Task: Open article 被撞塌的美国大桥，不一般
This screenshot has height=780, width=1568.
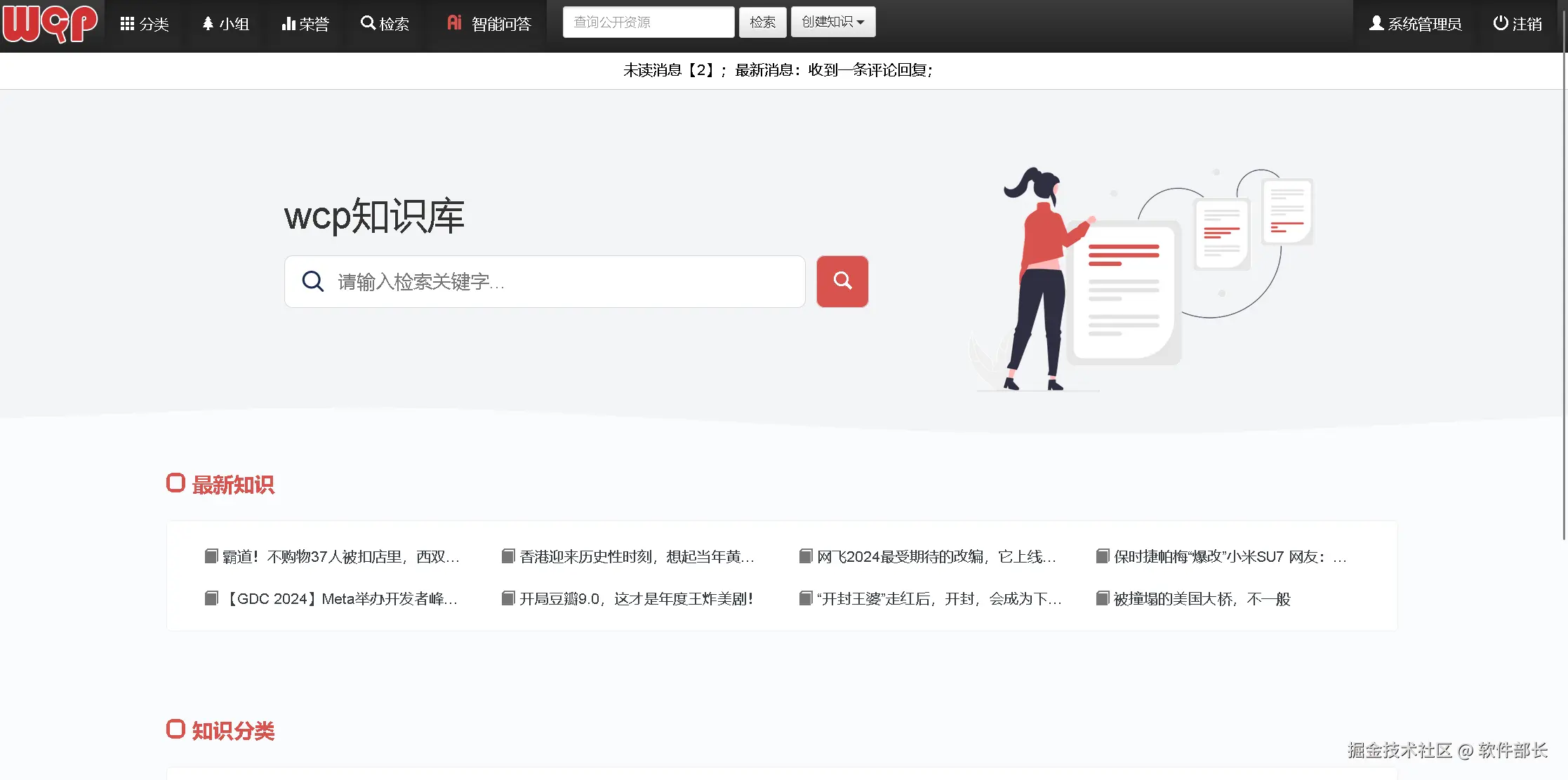Action: click(x=1202, y=599)
